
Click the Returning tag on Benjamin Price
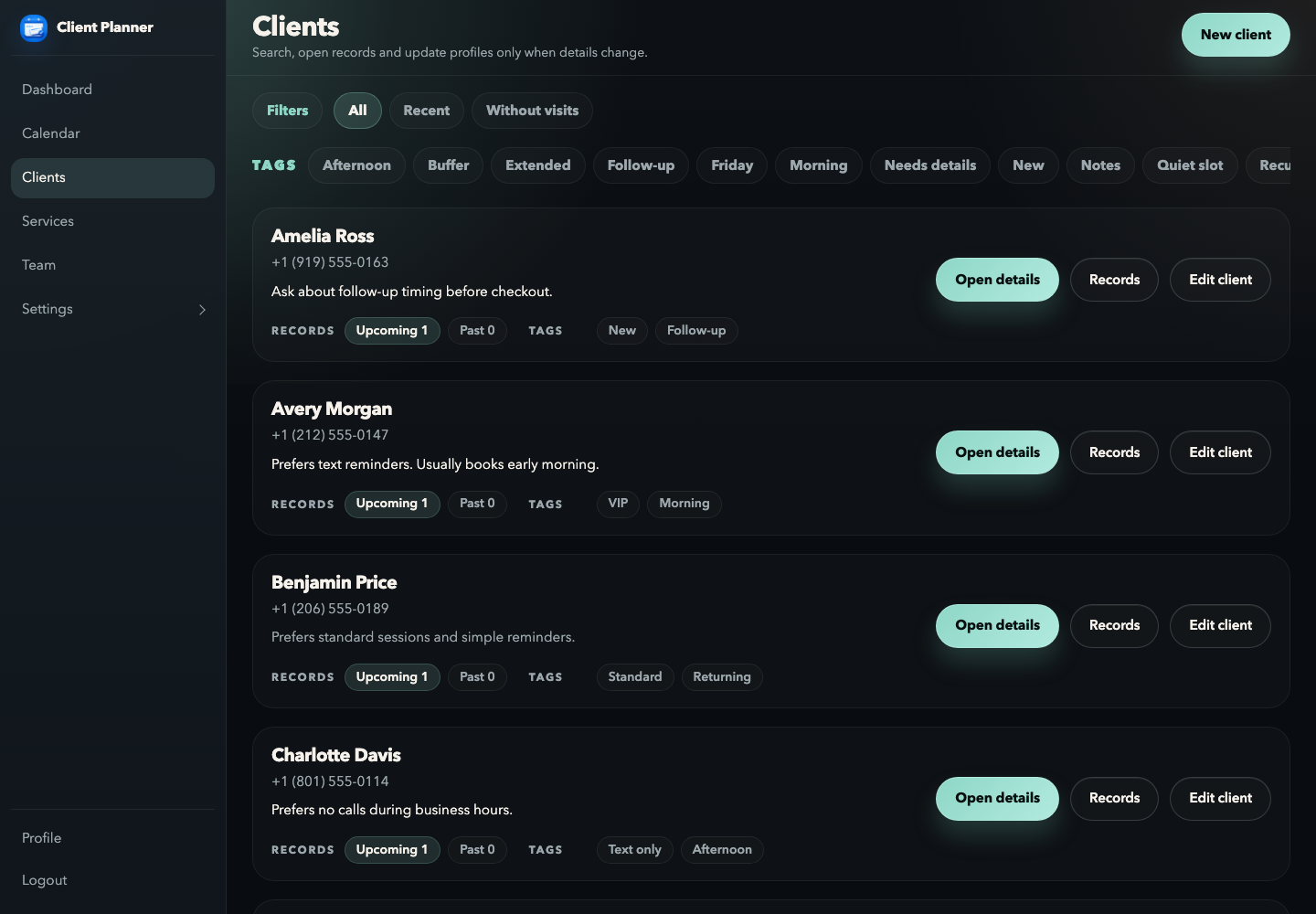click(722, 677)
